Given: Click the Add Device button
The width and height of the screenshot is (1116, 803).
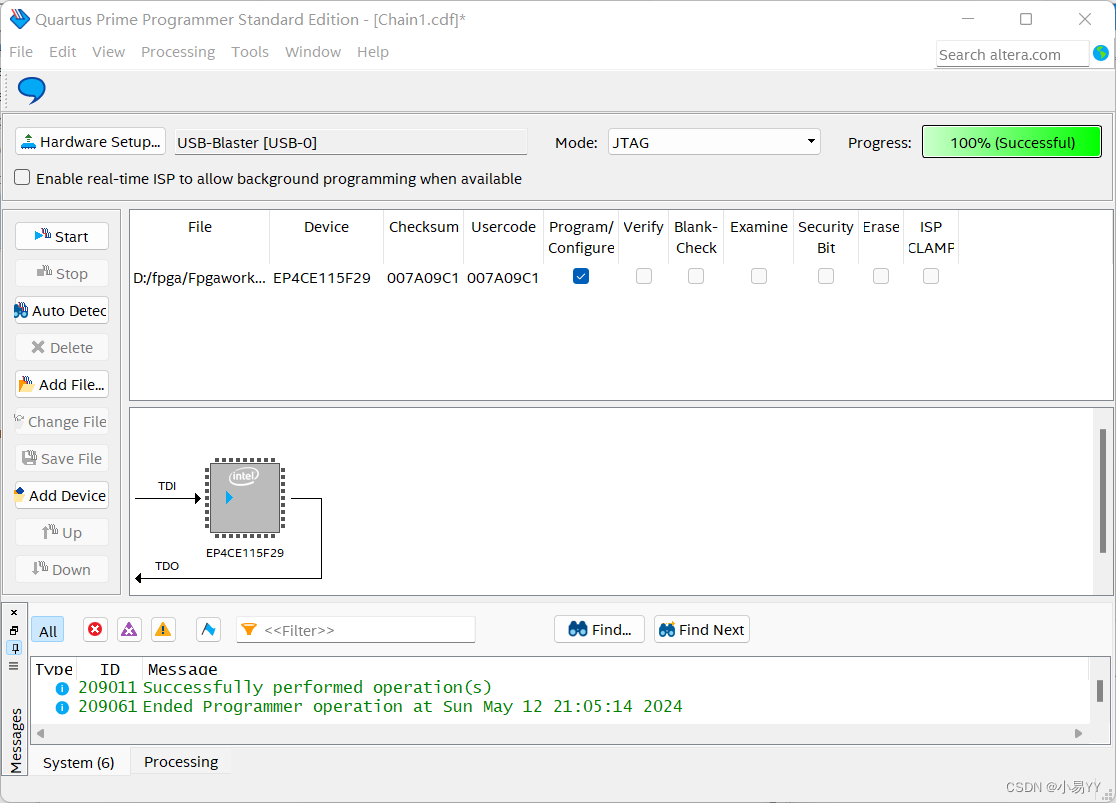Looking at the screenshot, I should point(62,495).
